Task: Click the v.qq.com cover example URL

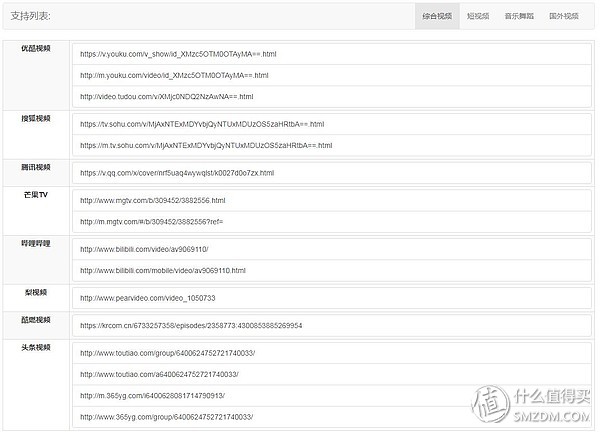Action: coord(177,173)
